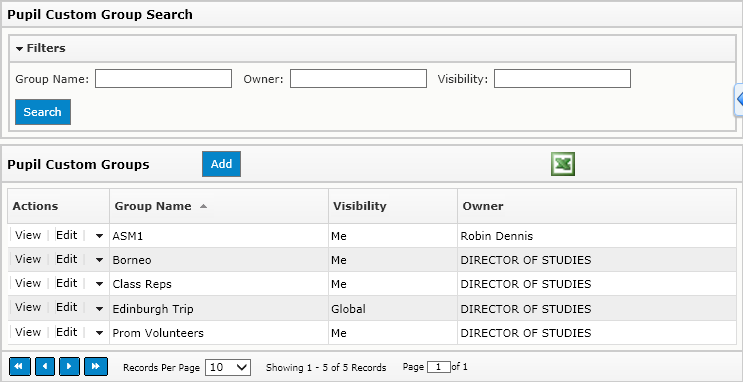View the ASM1 group
The height and width of the screenshot is (382, 743).
28,236
